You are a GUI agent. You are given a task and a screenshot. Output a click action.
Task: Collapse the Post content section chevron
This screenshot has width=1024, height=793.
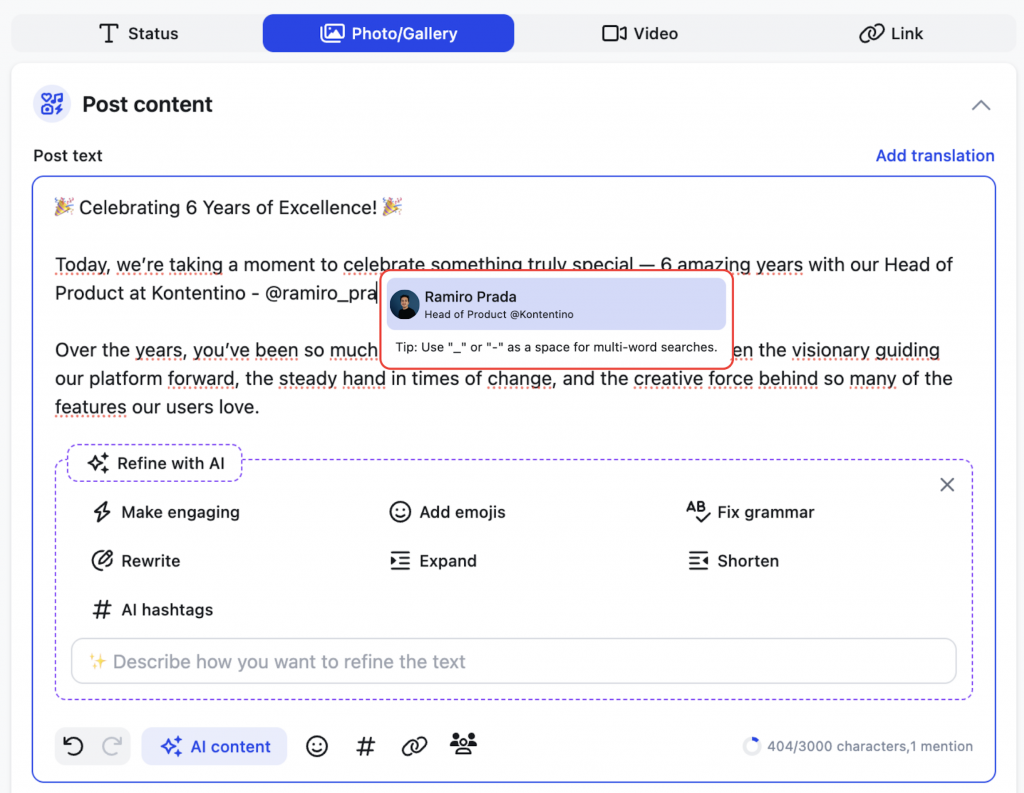(x=981, y=105)
